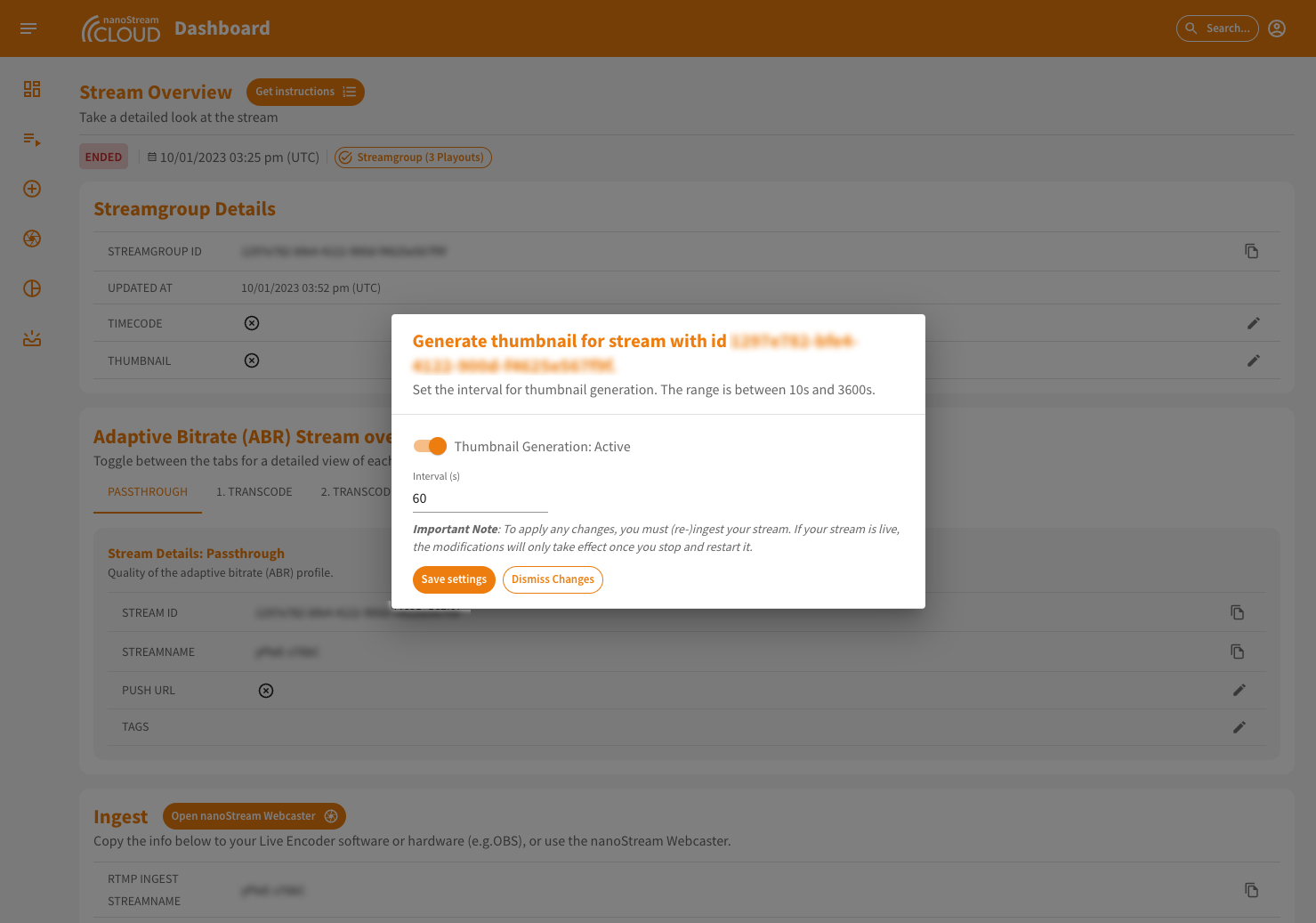Viewport: 1316px width, 923px height.
Task: Edit the Tags field using the pencil icon
Action: [1239, 727]
